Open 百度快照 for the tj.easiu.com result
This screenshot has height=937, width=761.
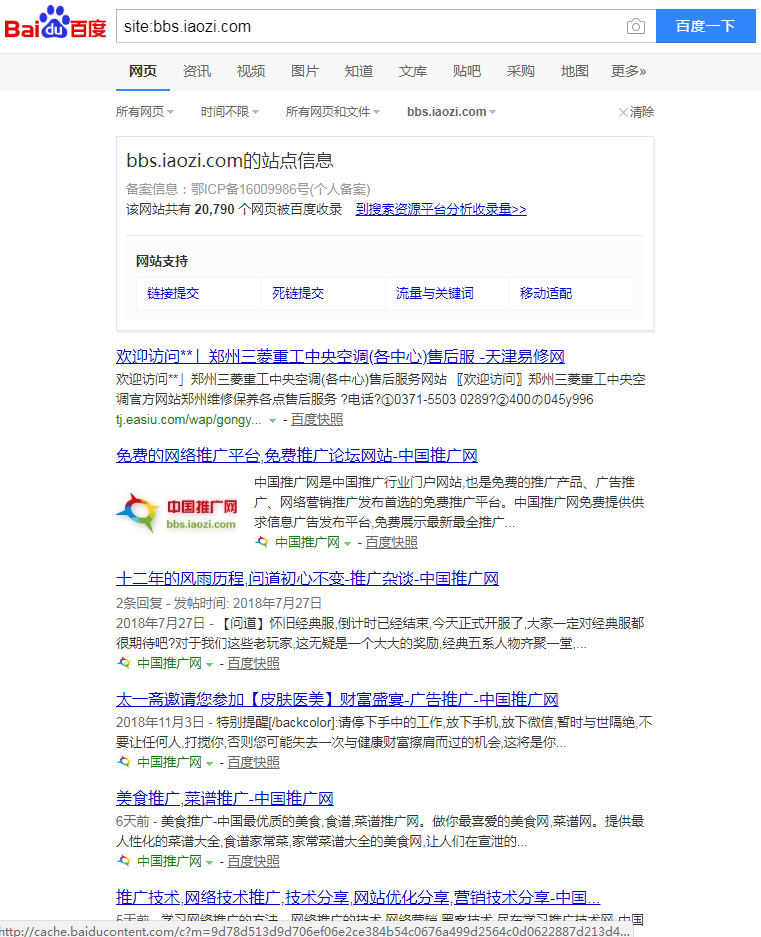pos(317,419)
